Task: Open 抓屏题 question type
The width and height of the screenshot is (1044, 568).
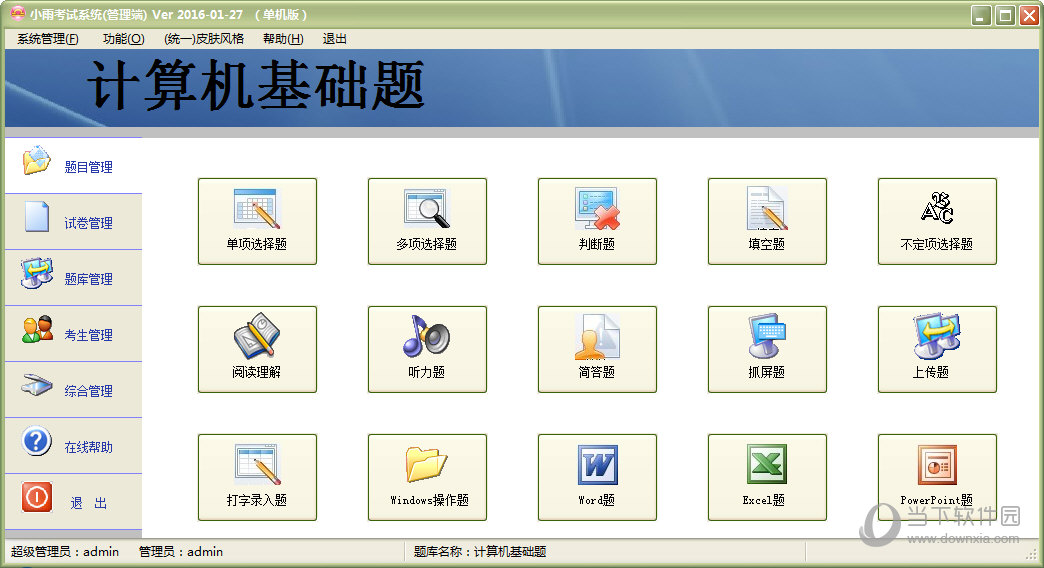Action: (767, 349)
